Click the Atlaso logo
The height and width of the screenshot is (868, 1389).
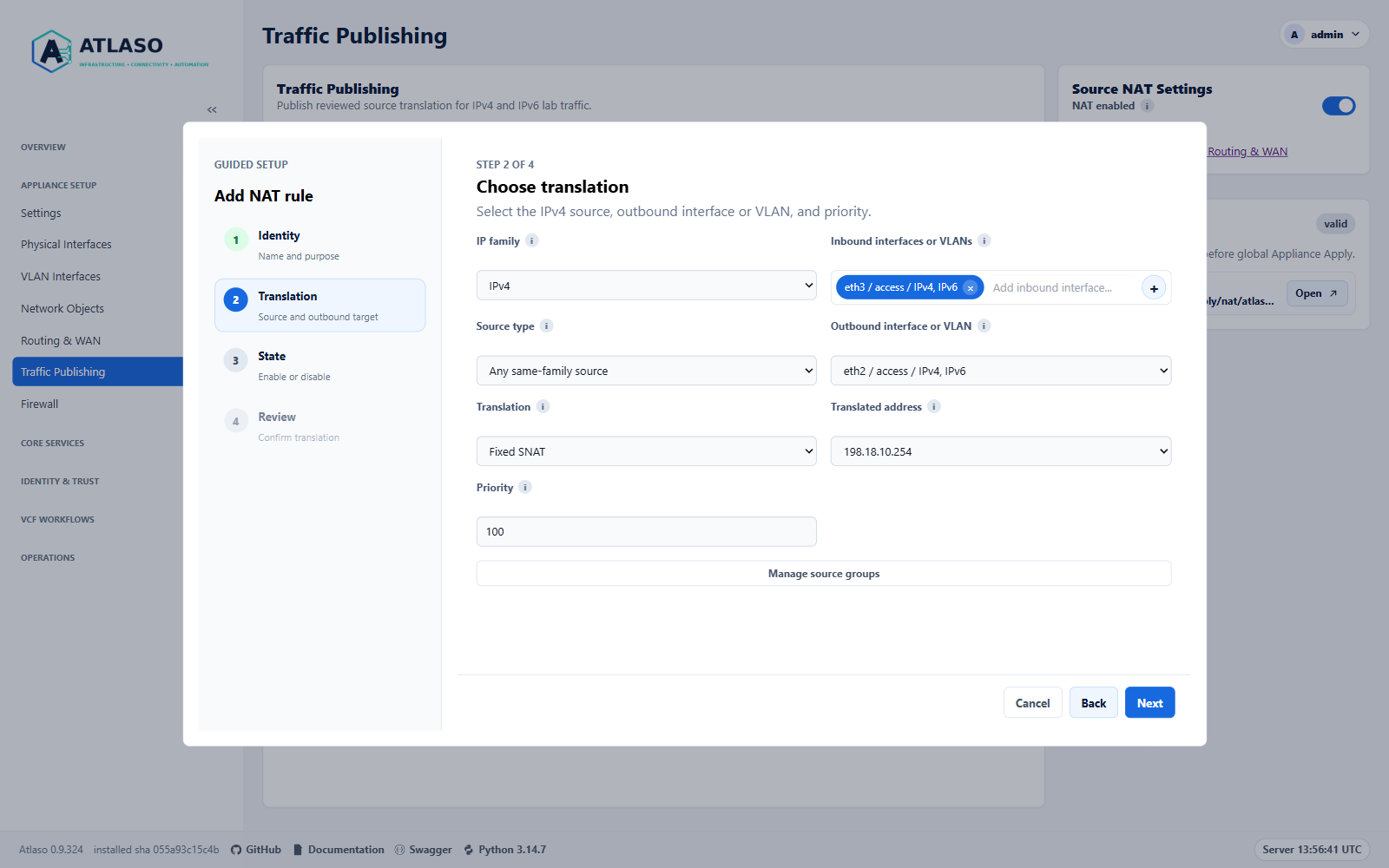point(121,51)
